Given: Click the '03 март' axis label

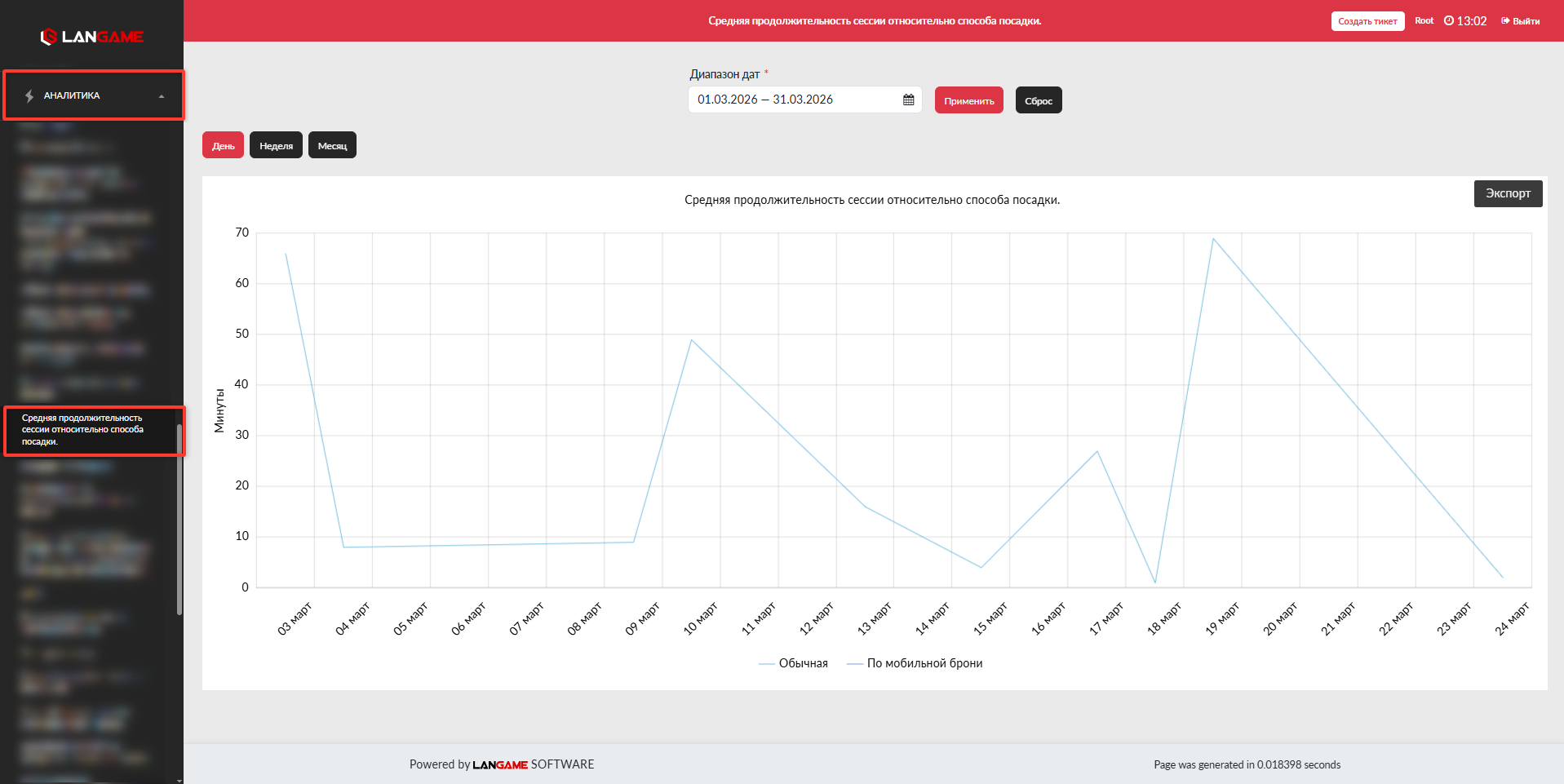Looking at the screenshot, I should (295, 618).
